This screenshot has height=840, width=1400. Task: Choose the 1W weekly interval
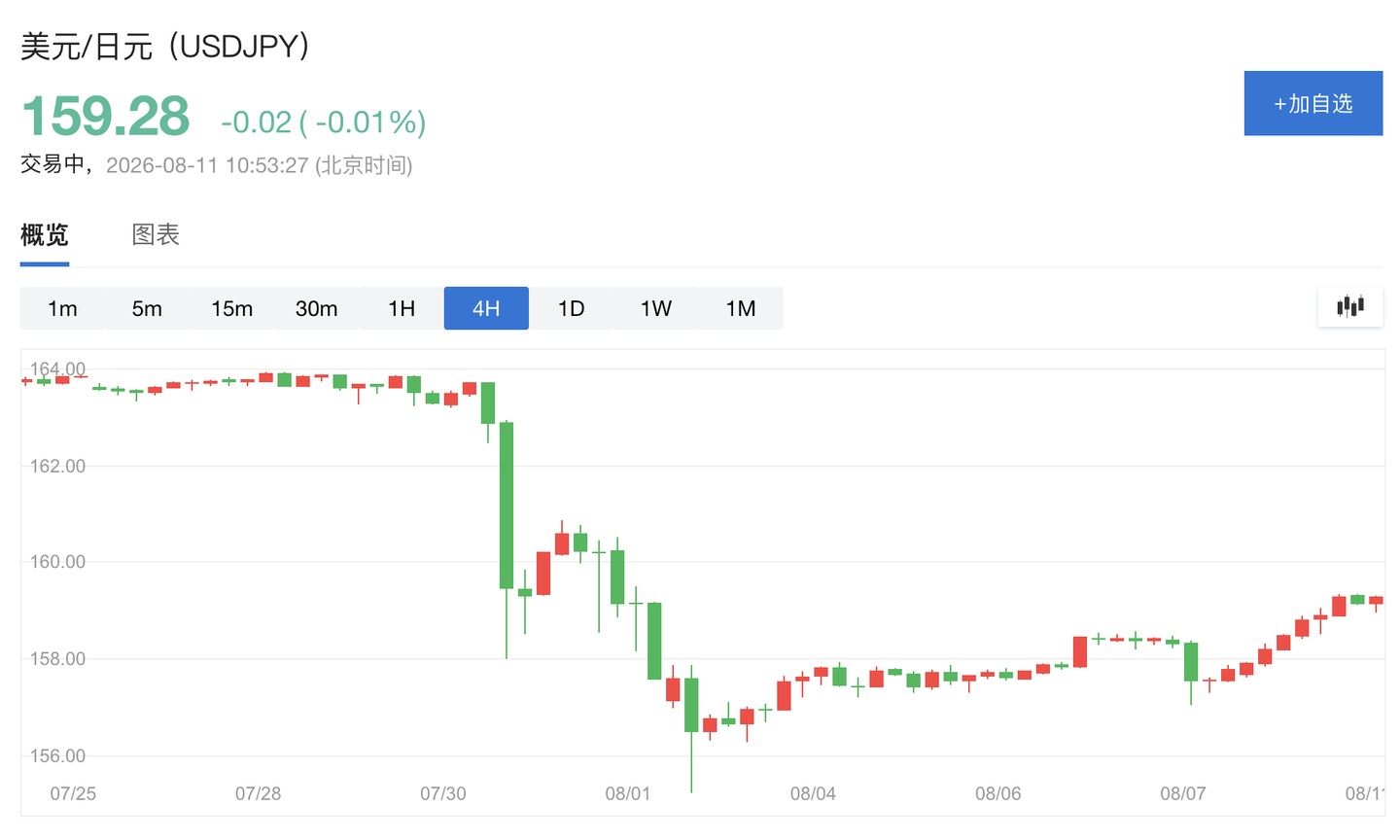pos(655,308)
